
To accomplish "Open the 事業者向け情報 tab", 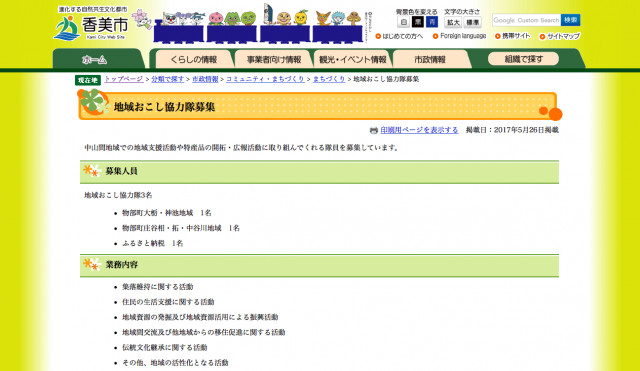I will (273, 60).
